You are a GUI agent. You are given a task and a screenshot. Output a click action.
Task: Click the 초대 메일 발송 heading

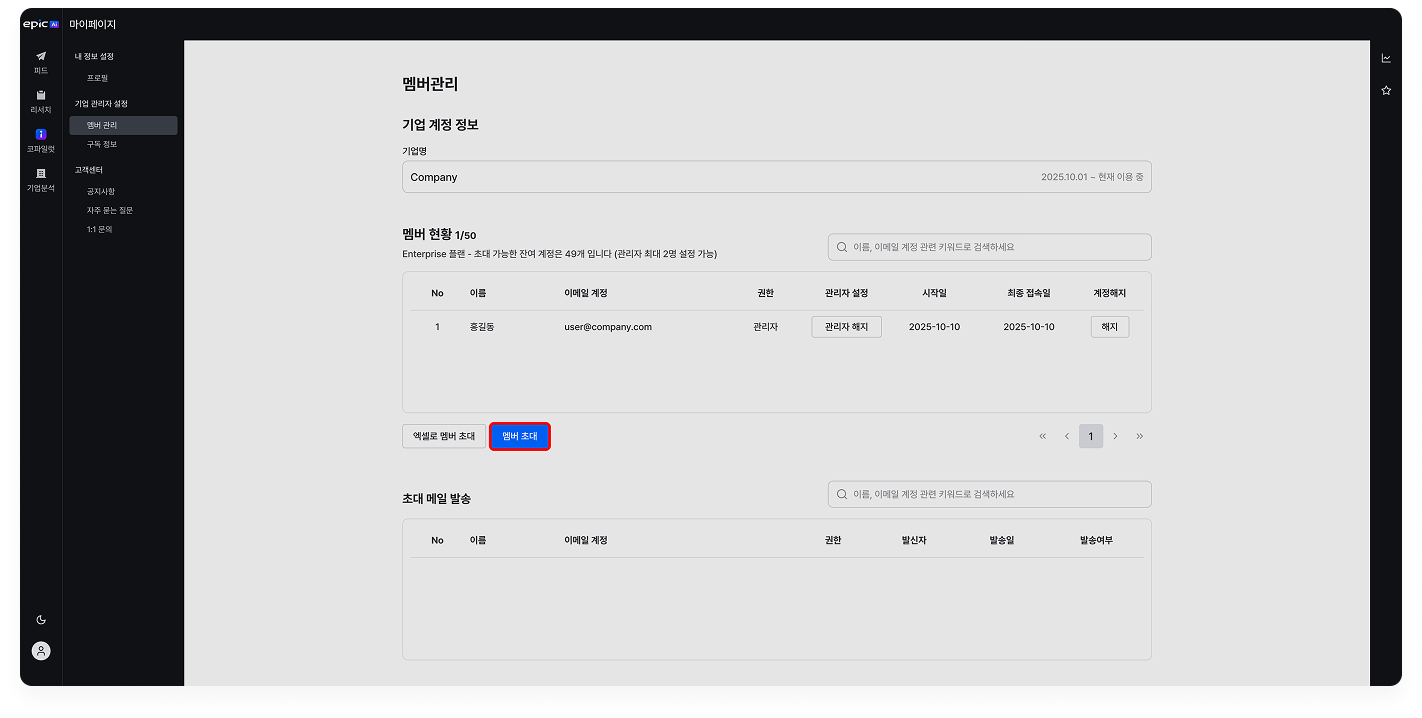click(x=436, y=498)
